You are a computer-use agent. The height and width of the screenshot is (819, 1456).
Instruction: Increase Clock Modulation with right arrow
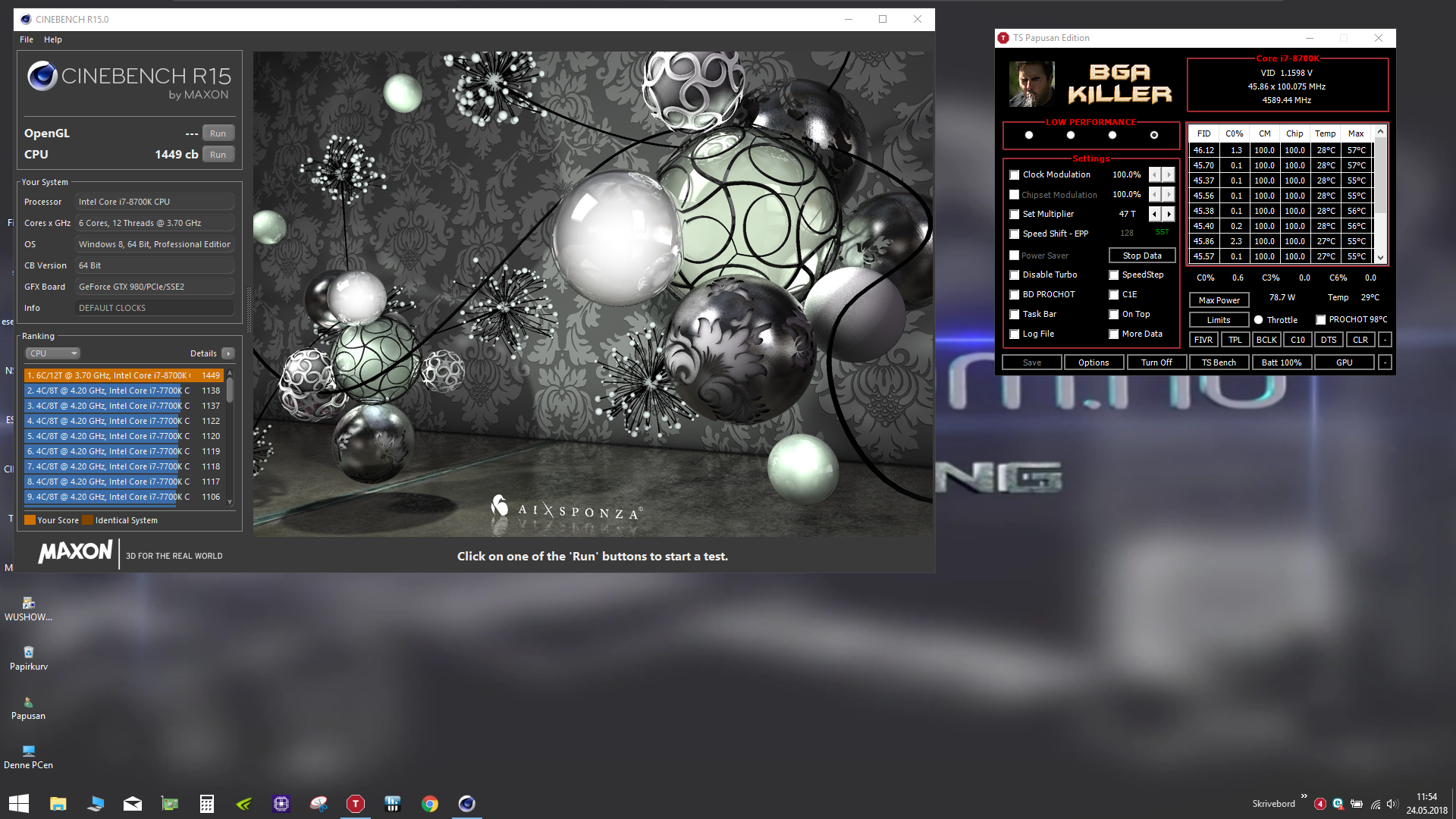[x=1169, y=174]
